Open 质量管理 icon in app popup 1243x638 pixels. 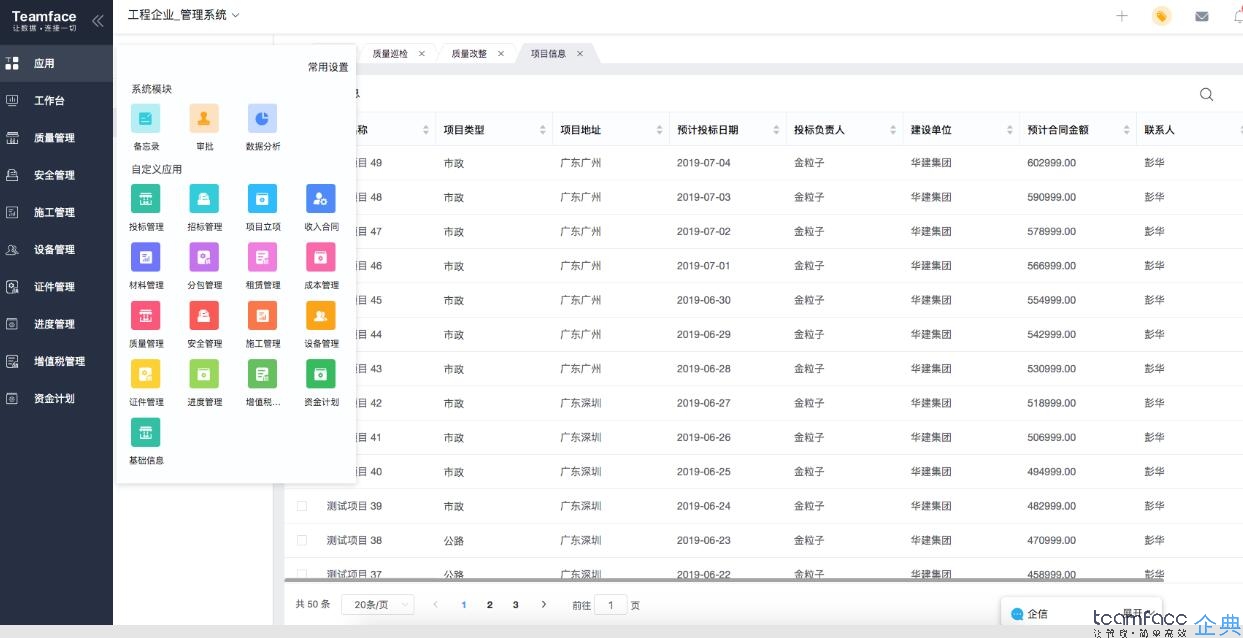coord(146,316)
